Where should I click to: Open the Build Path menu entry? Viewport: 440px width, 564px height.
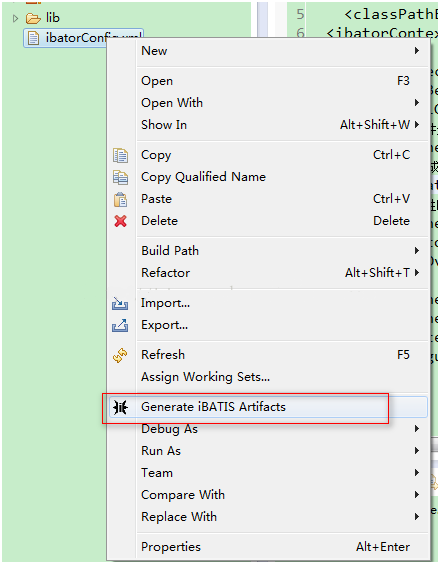click(267, 251)
